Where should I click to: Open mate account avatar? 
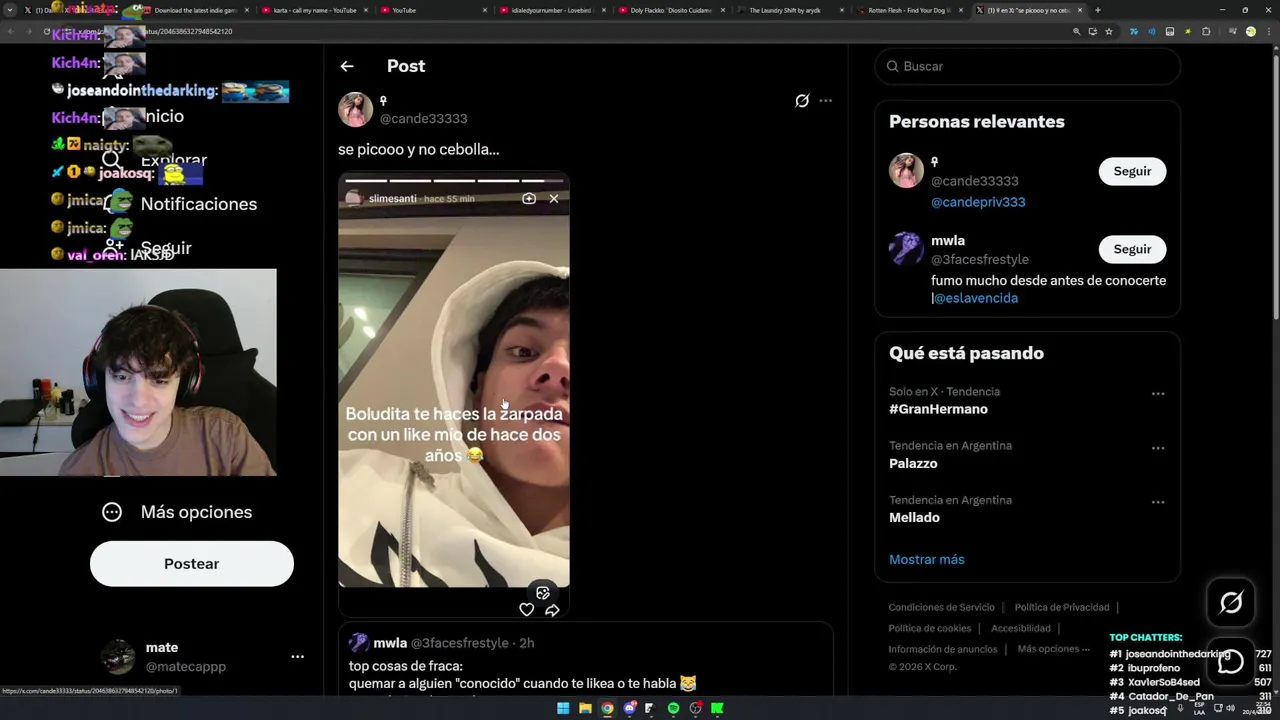point(118,657)
